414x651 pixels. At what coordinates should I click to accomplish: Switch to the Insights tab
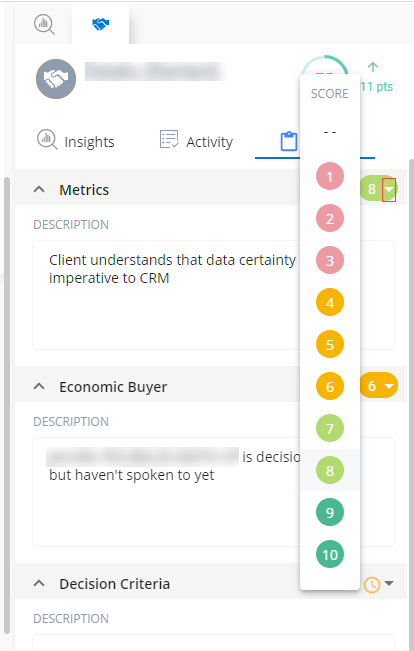(76, 141)
